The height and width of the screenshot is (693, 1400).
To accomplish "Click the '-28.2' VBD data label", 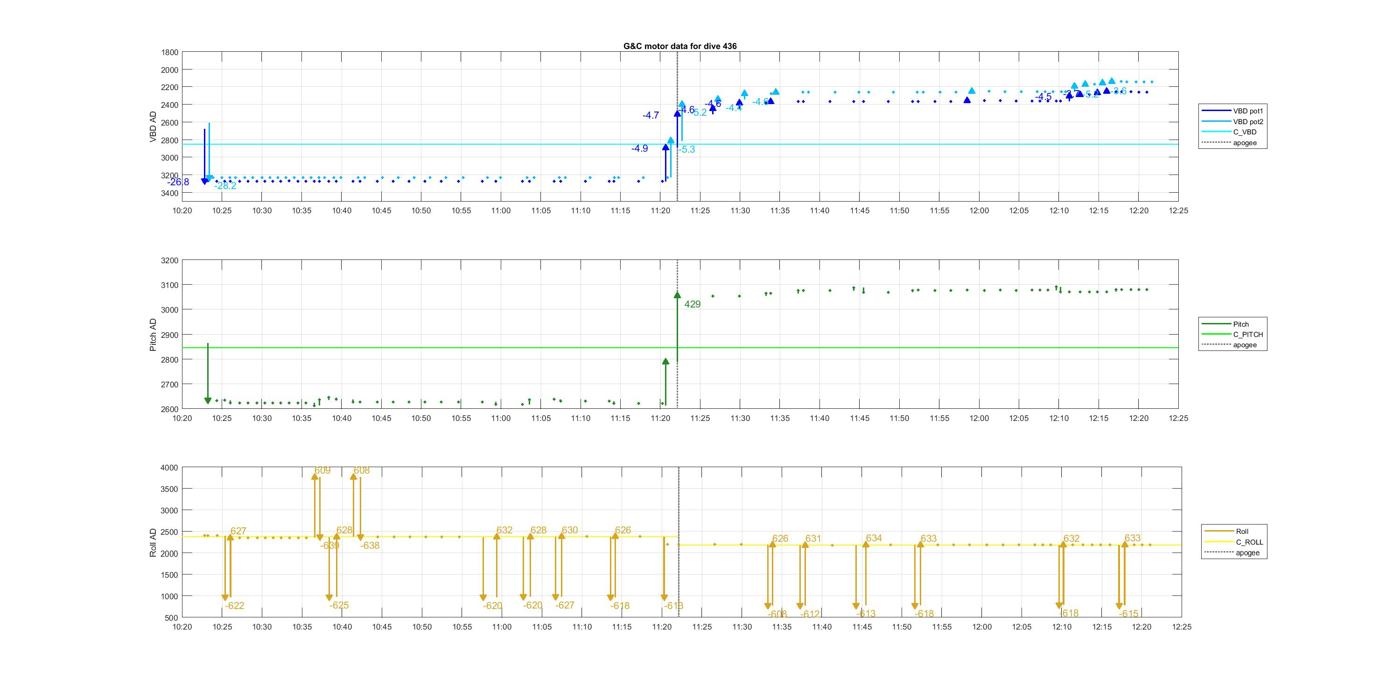I will pyautogui.click(x=225, y=186).
